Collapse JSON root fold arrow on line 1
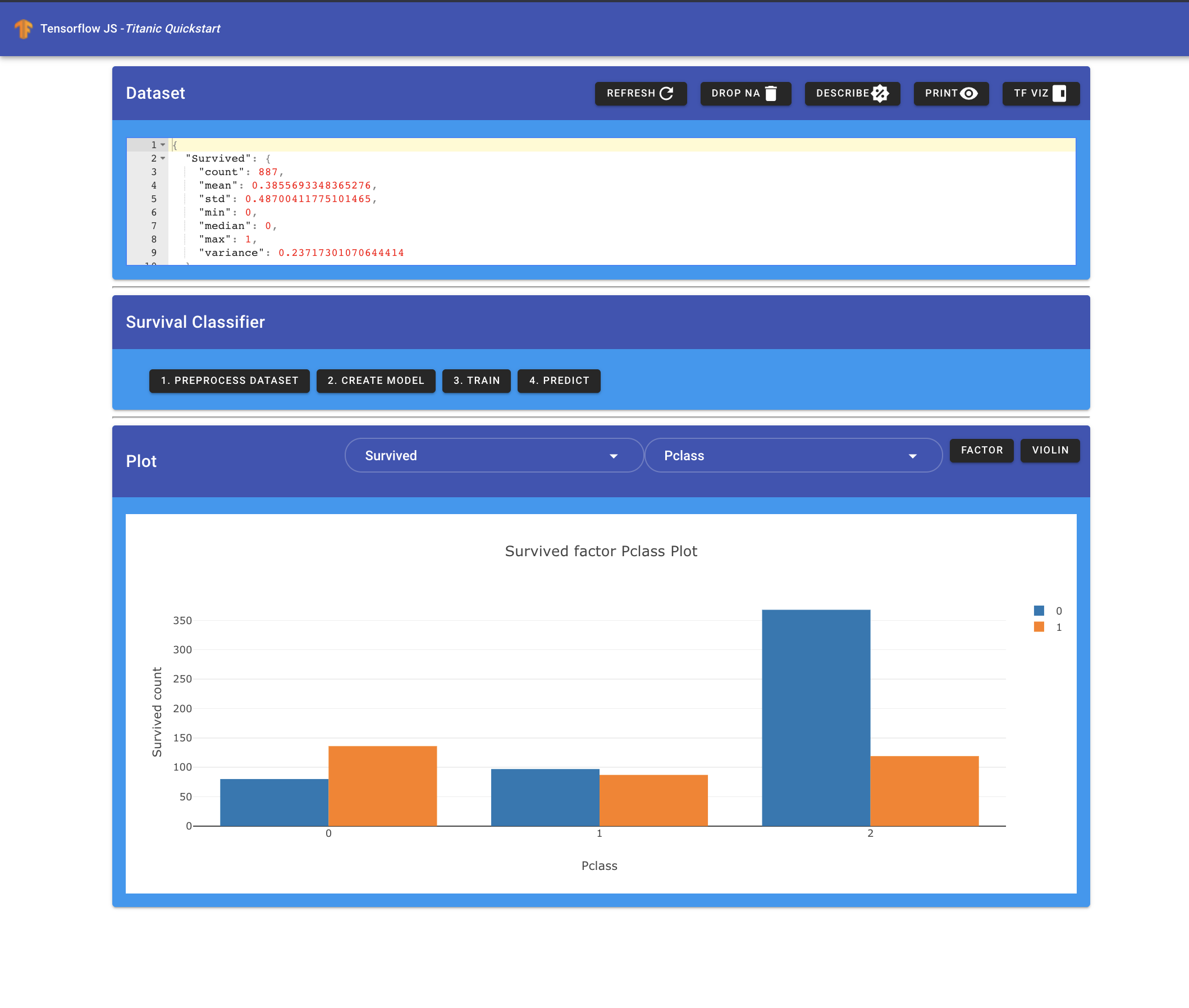Image resolution: width=1189 pixels, height=1008 pixels. tap(163, 145)
